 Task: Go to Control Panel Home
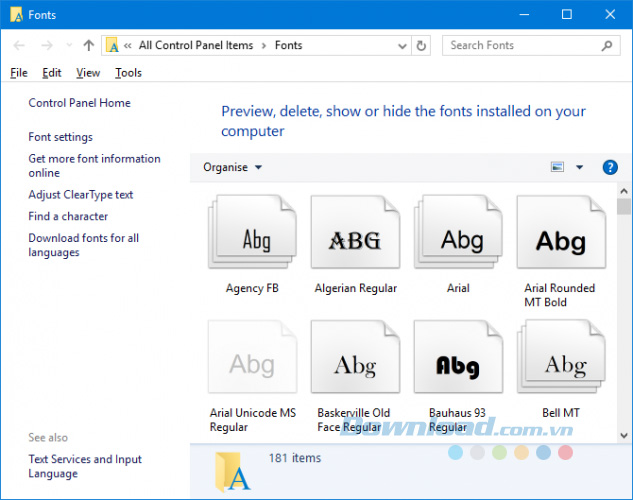(80, 103)
